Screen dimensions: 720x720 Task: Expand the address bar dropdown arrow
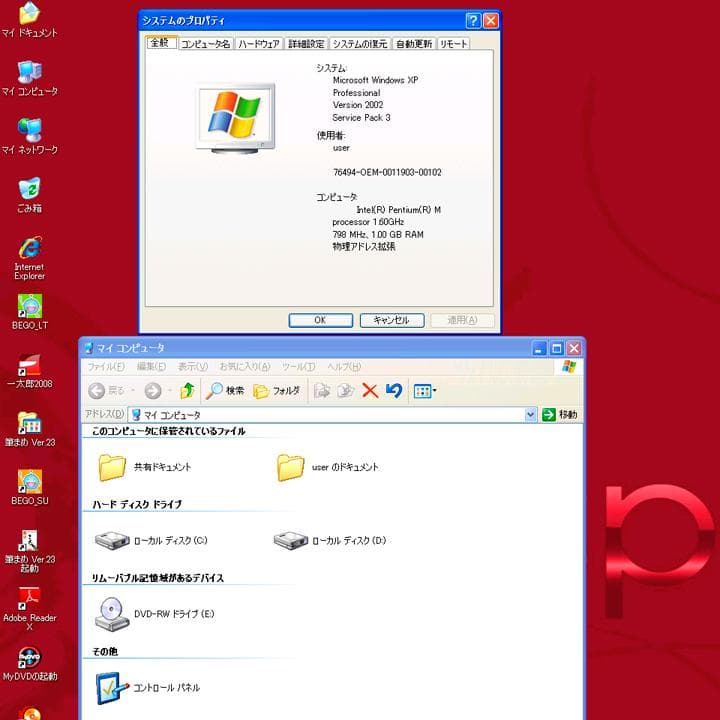pos(531,414)
